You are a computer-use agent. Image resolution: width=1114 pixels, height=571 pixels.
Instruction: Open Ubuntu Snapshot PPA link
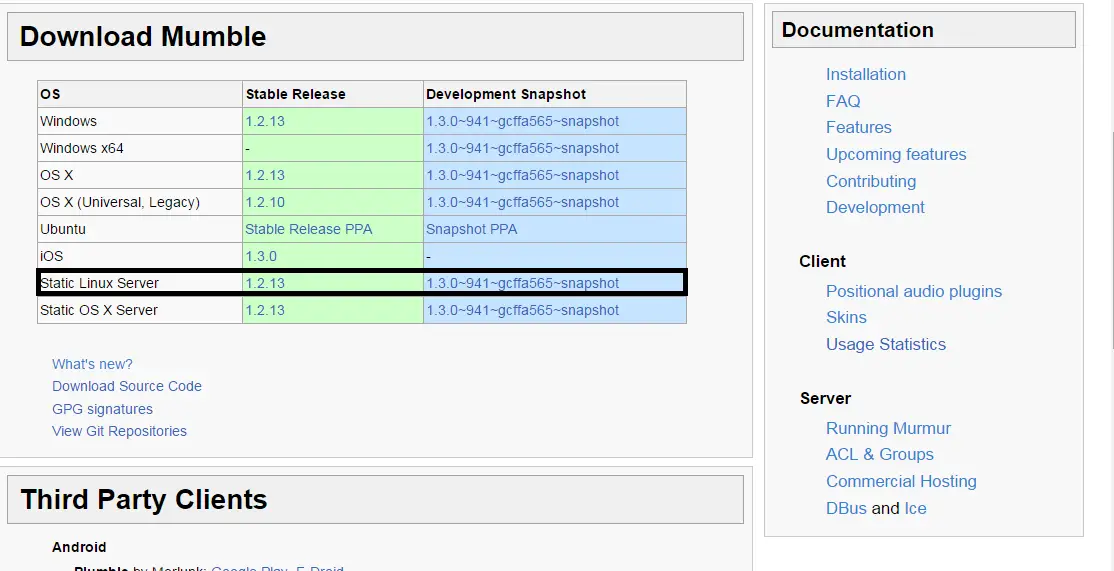[472, 229]
